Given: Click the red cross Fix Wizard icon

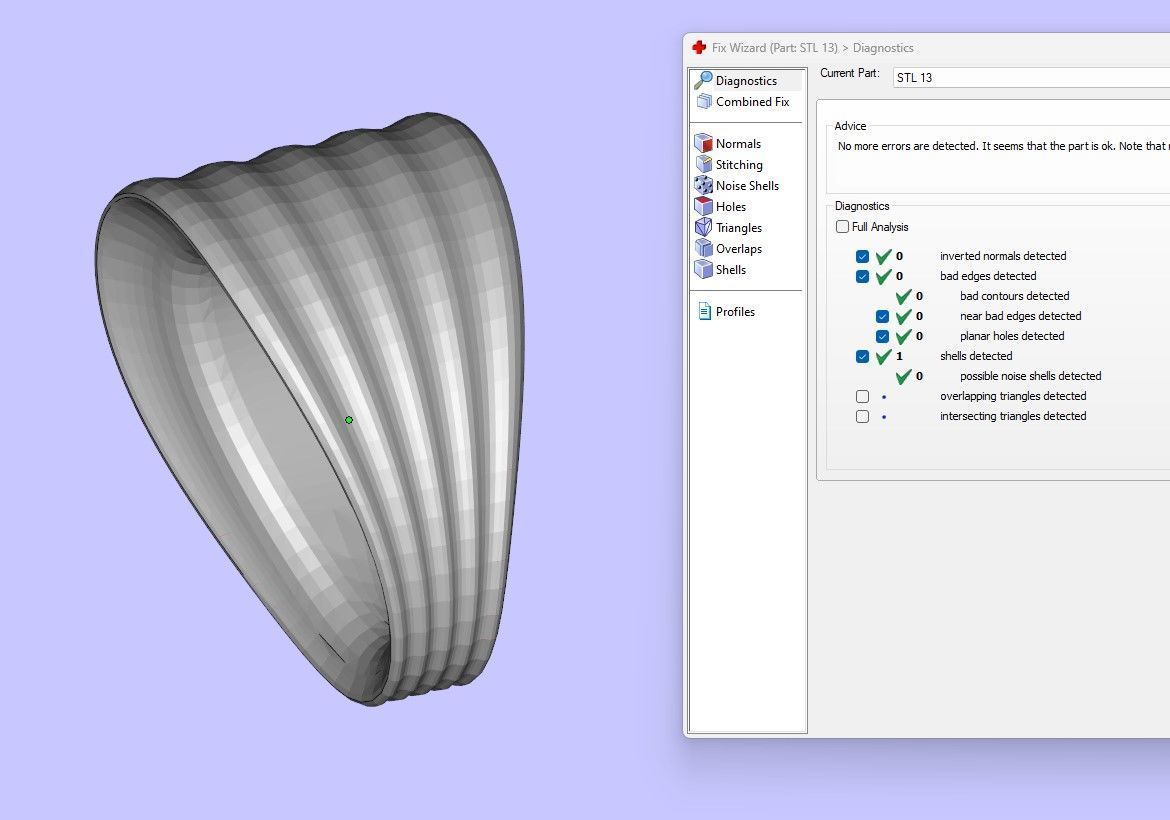Looking at the screenshot, I should (x=698, y=47).
